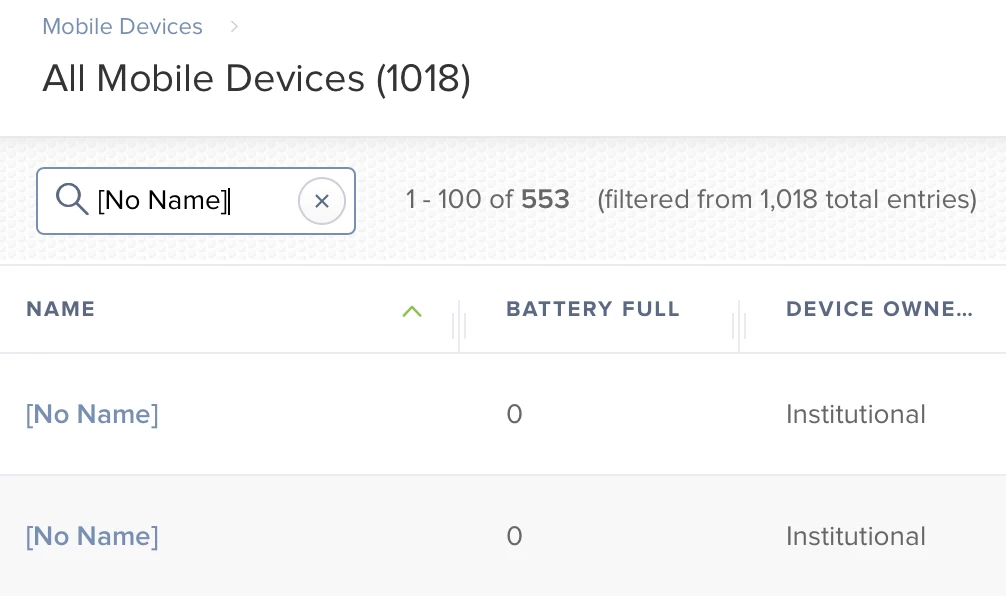Click the 553 filtered results count
Viewport: 1006px width, 596px height.
pyautogui.click(x=545, y=200)
